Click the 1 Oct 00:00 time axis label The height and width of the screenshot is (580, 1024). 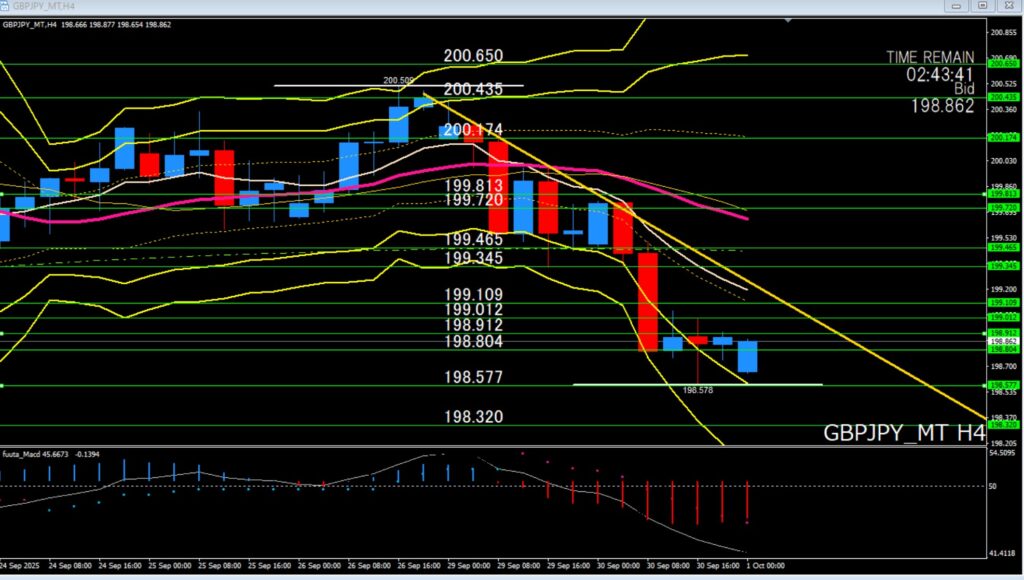coord(766,565)
